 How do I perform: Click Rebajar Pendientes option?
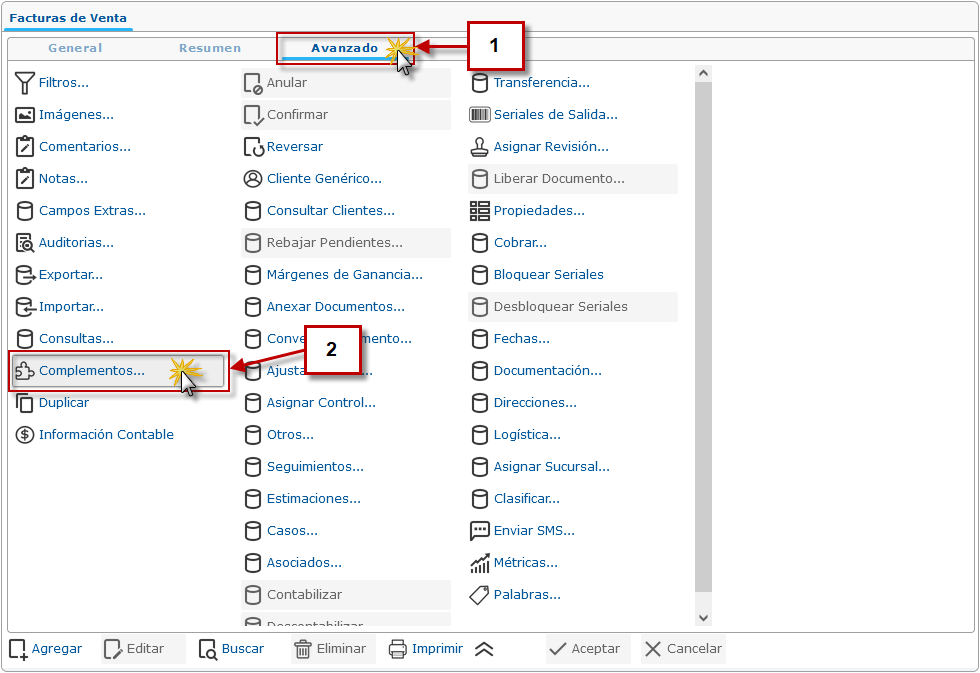pyautogui.click(x=346, y=242)
